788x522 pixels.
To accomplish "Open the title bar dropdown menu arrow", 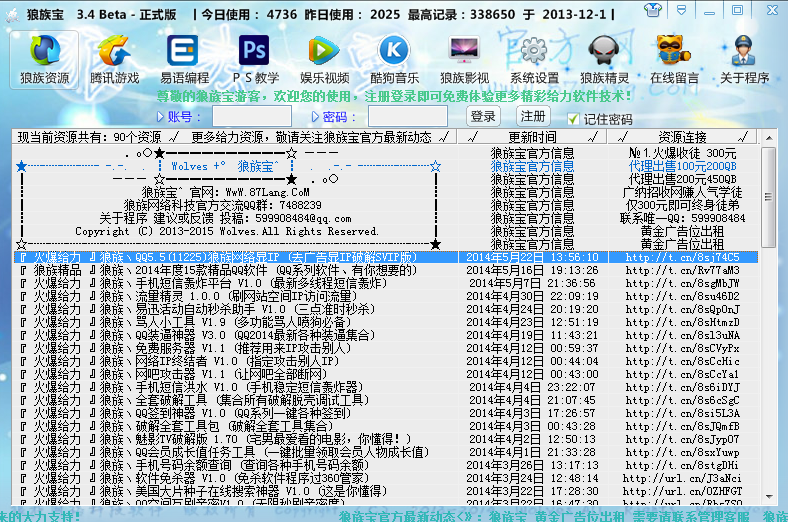I will coord(681,10).
